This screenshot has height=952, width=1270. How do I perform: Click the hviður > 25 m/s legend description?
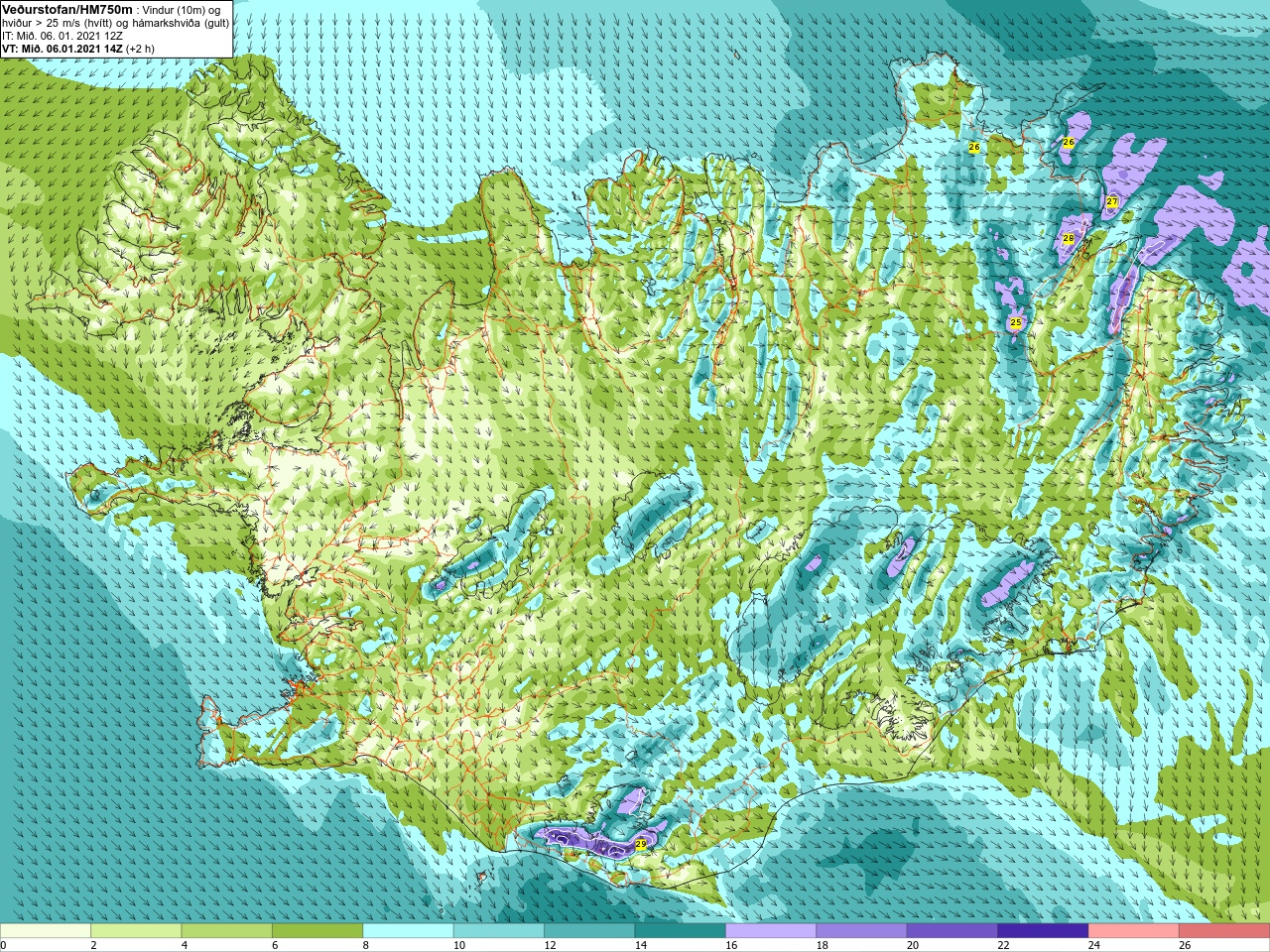pos(116,22)
